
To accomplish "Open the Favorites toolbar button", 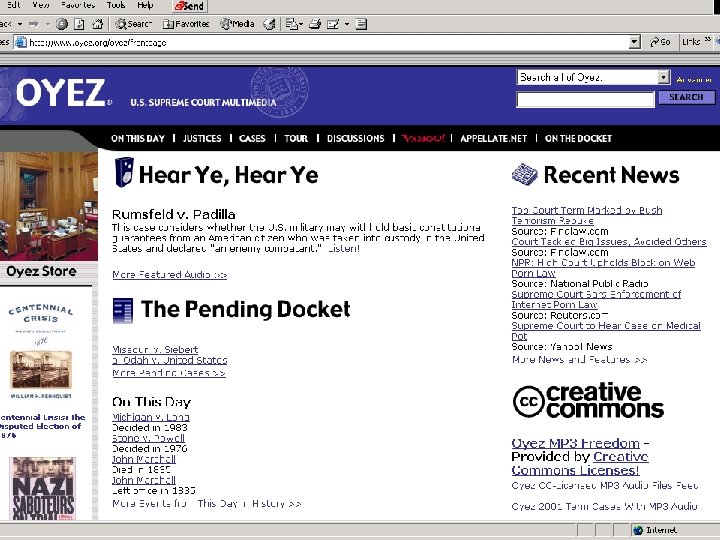I will point(186,24).
